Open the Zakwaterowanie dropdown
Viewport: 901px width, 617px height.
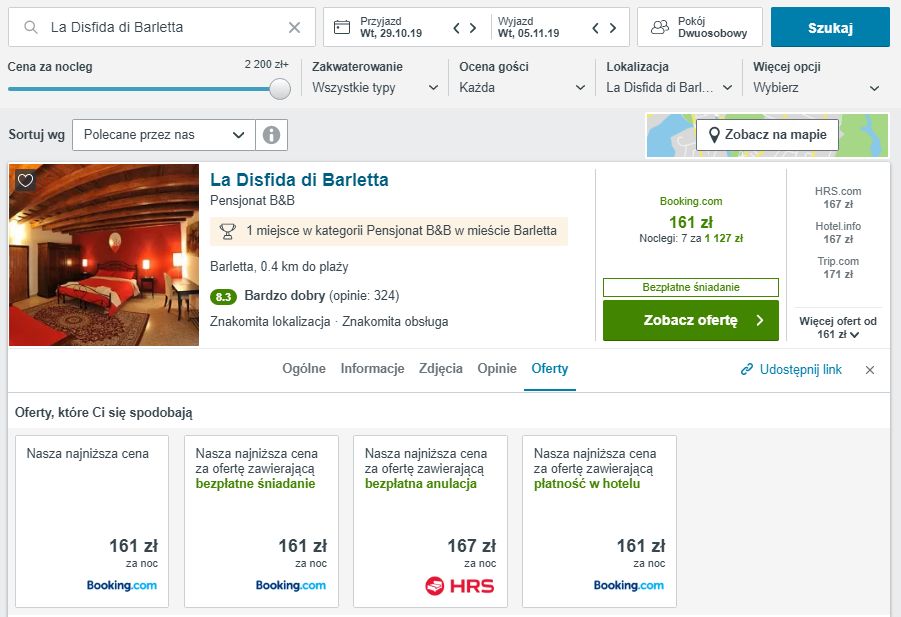pos(375,87)
